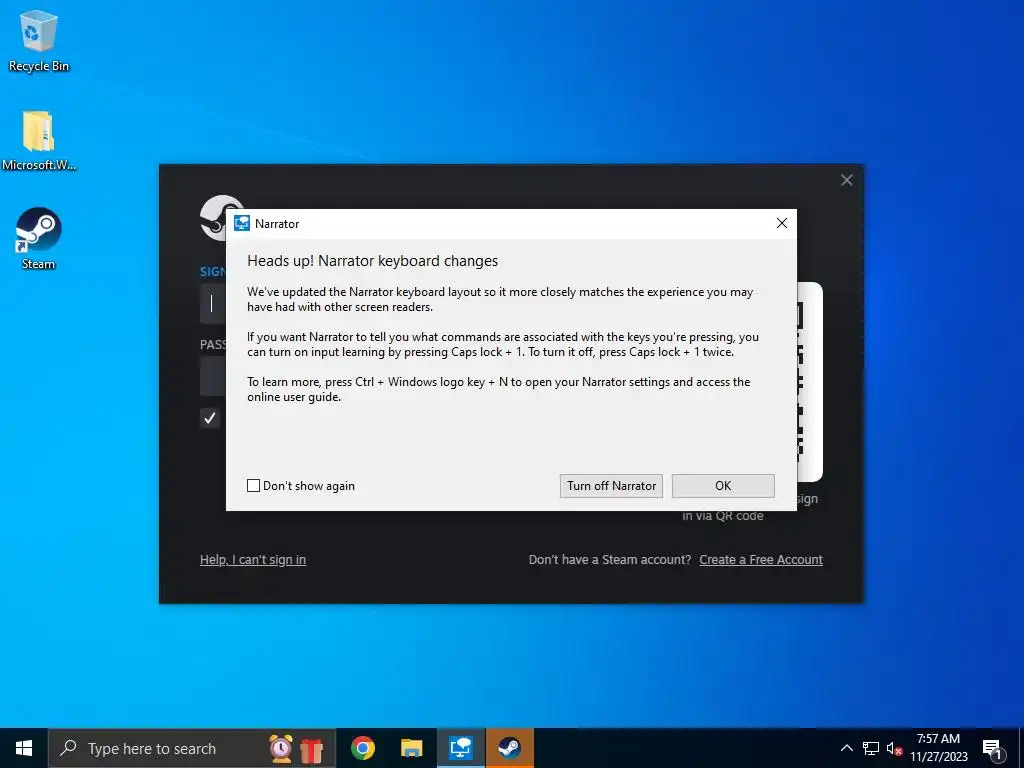
Task: Open Help, I can't sign in link
Action: (253, 560)
